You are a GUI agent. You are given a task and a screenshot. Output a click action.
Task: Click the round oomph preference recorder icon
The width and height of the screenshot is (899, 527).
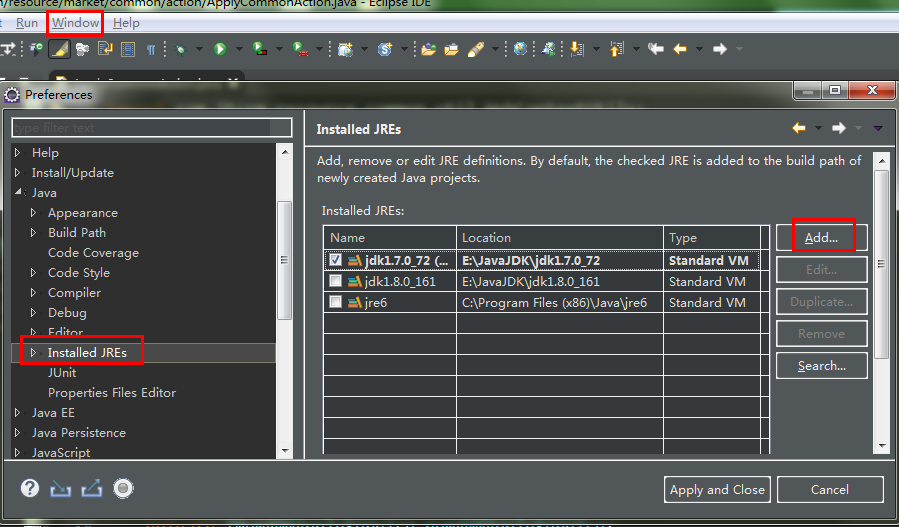(123, 488)
